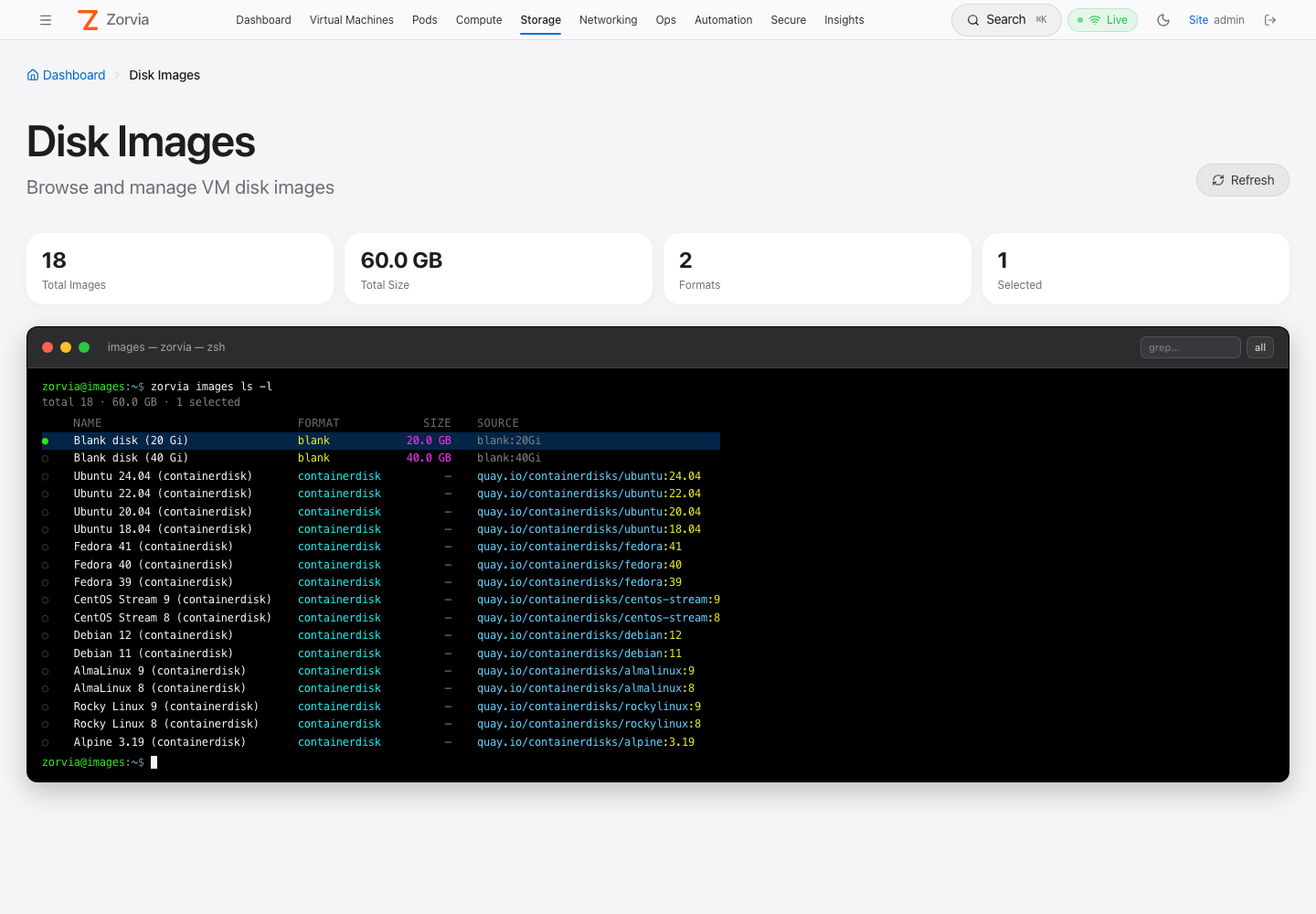1316x914 pixels.
Task: Click the SIZE column header
Action: (x=438, y=423)
